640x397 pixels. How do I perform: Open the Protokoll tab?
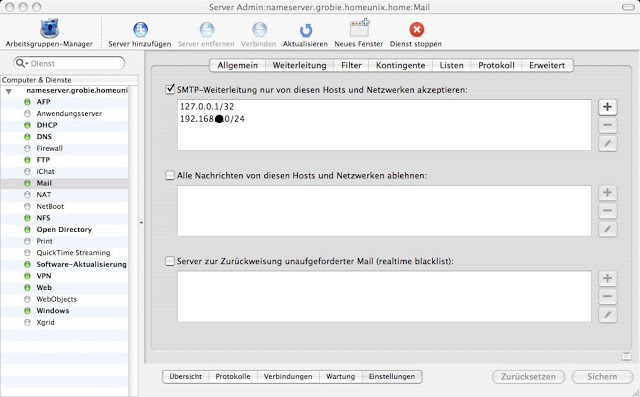496,65
